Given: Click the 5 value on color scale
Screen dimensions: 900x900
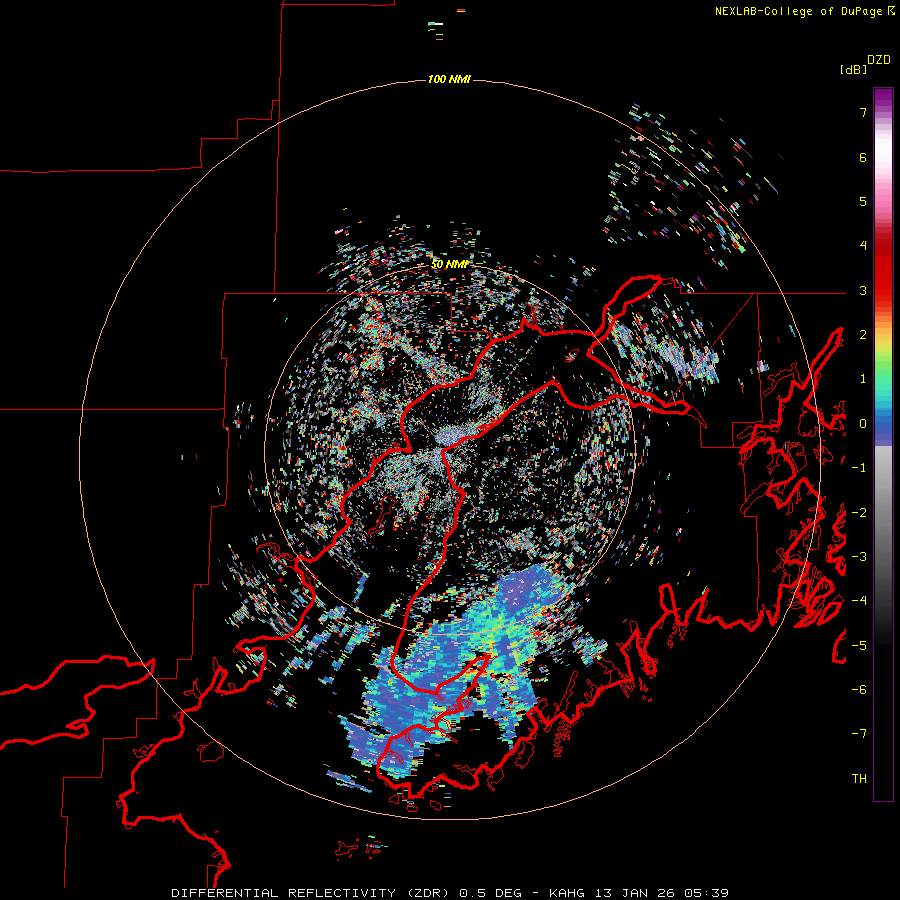Looking at the screenshot, I should (863, 201).
